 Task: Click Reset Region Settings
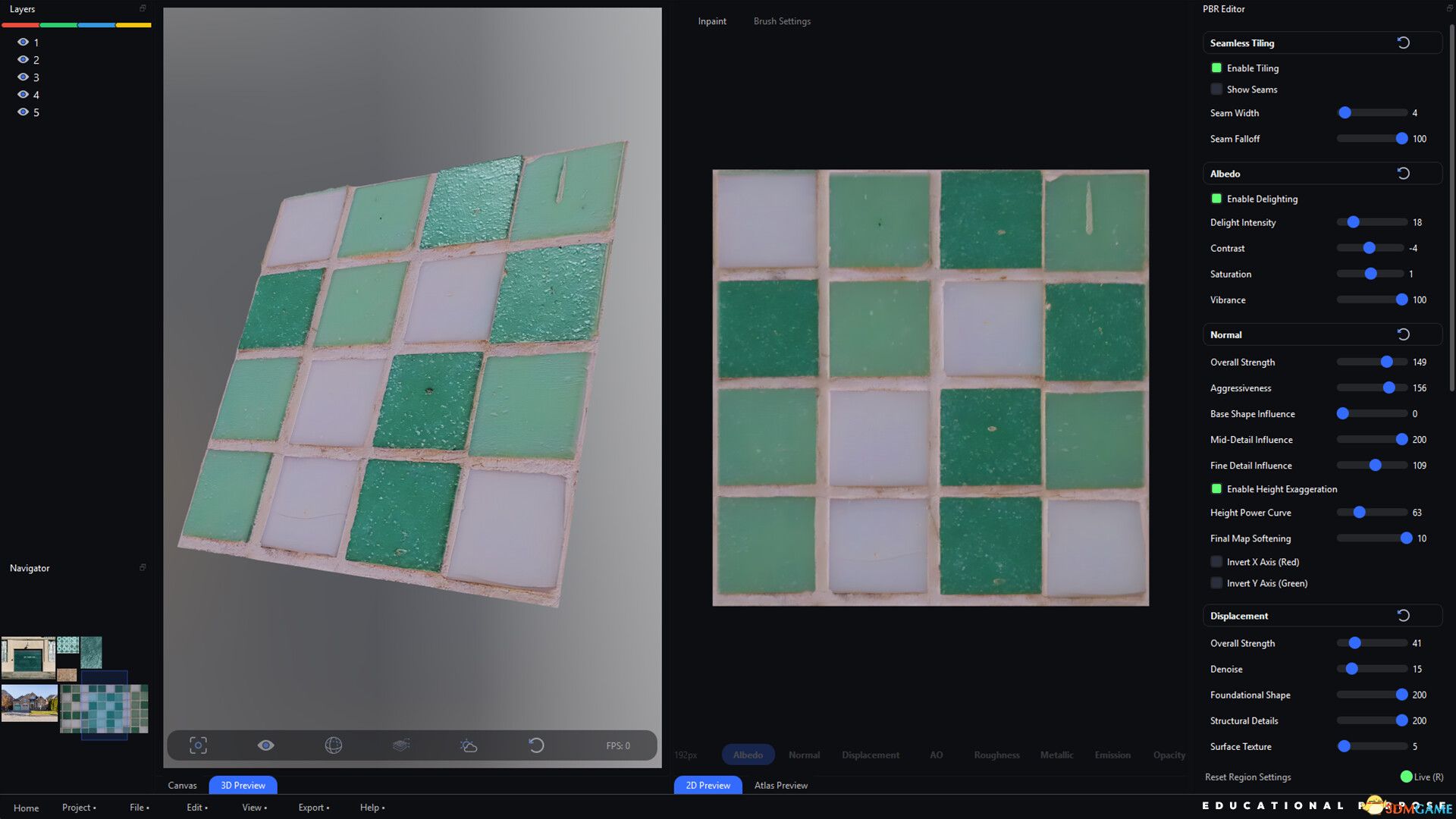pos(1248,777)
